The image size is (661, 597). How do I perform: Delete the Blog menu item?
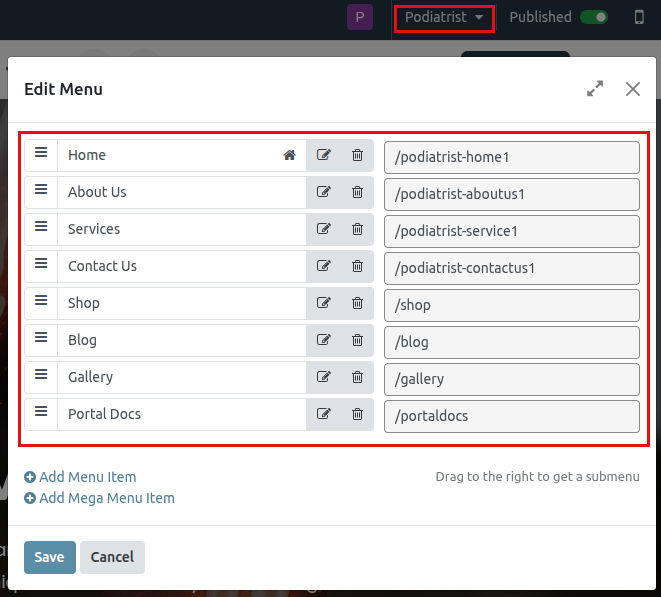357,340
